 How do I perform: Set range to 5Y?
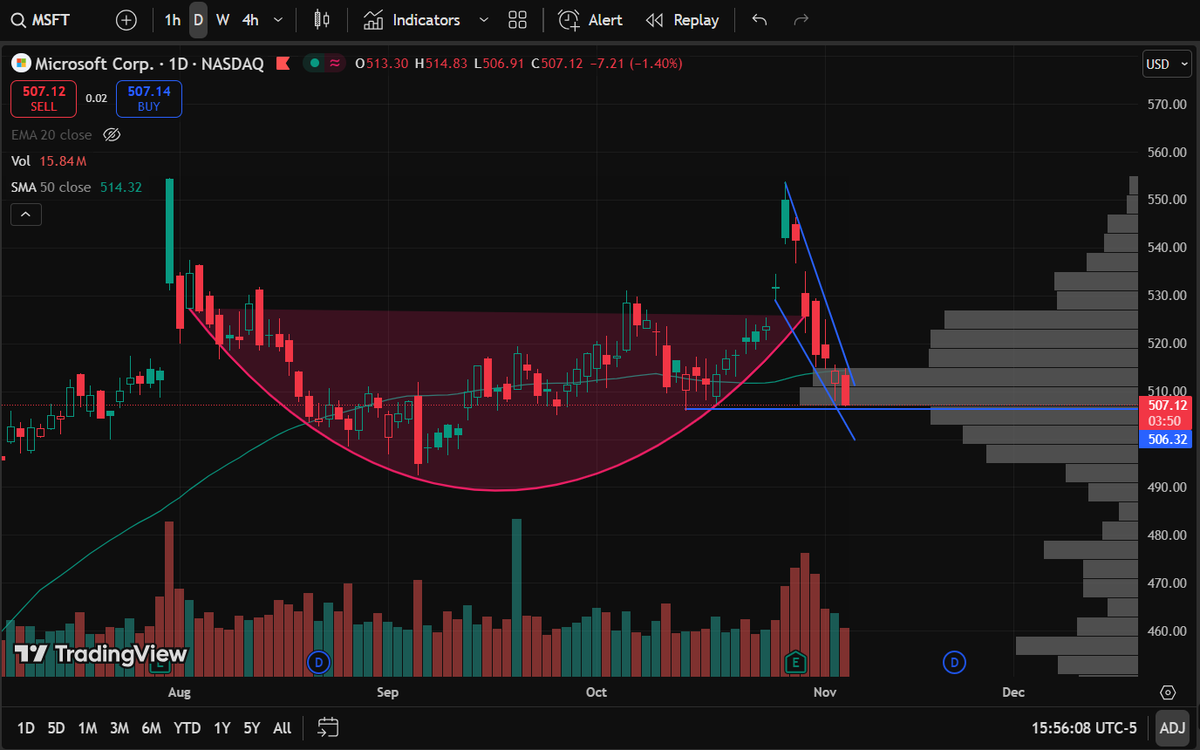click(x=252, y=728)
